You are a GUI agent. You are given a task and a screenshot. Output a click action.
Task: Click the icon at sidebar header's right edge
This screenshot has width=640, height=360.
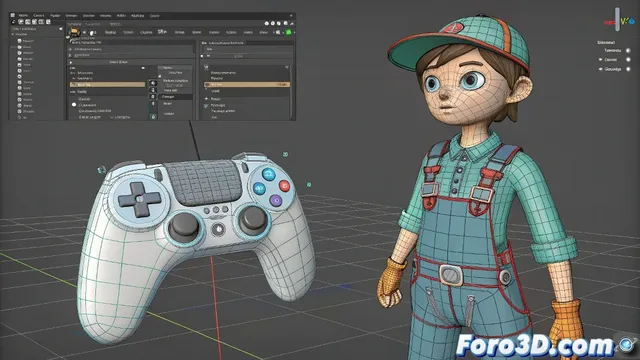tap(61, 29)
